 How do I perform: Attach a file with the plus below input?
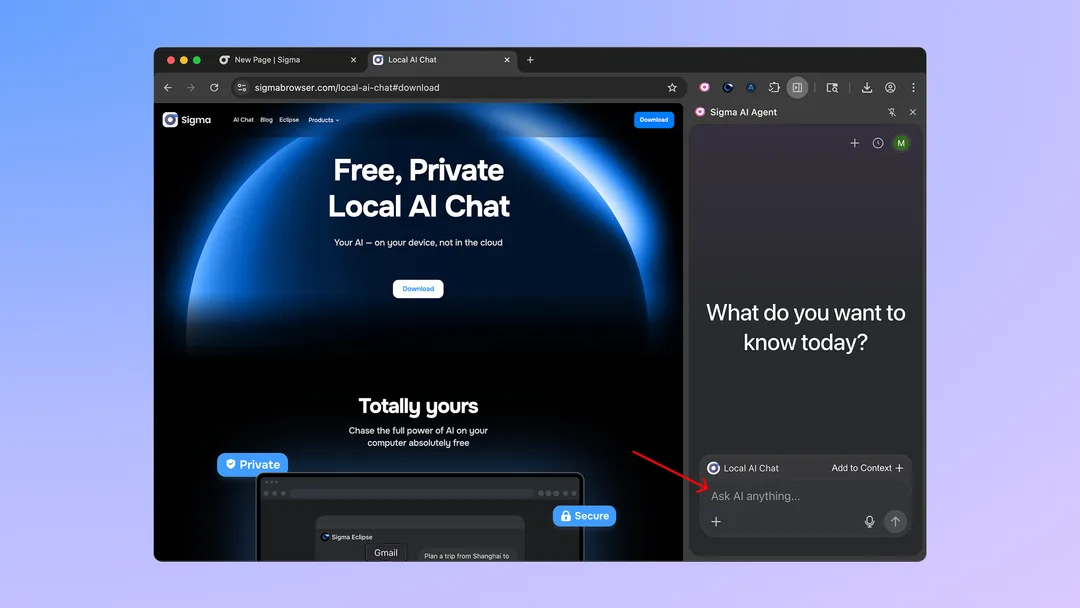pyautogui.click(x=716, y=522)
